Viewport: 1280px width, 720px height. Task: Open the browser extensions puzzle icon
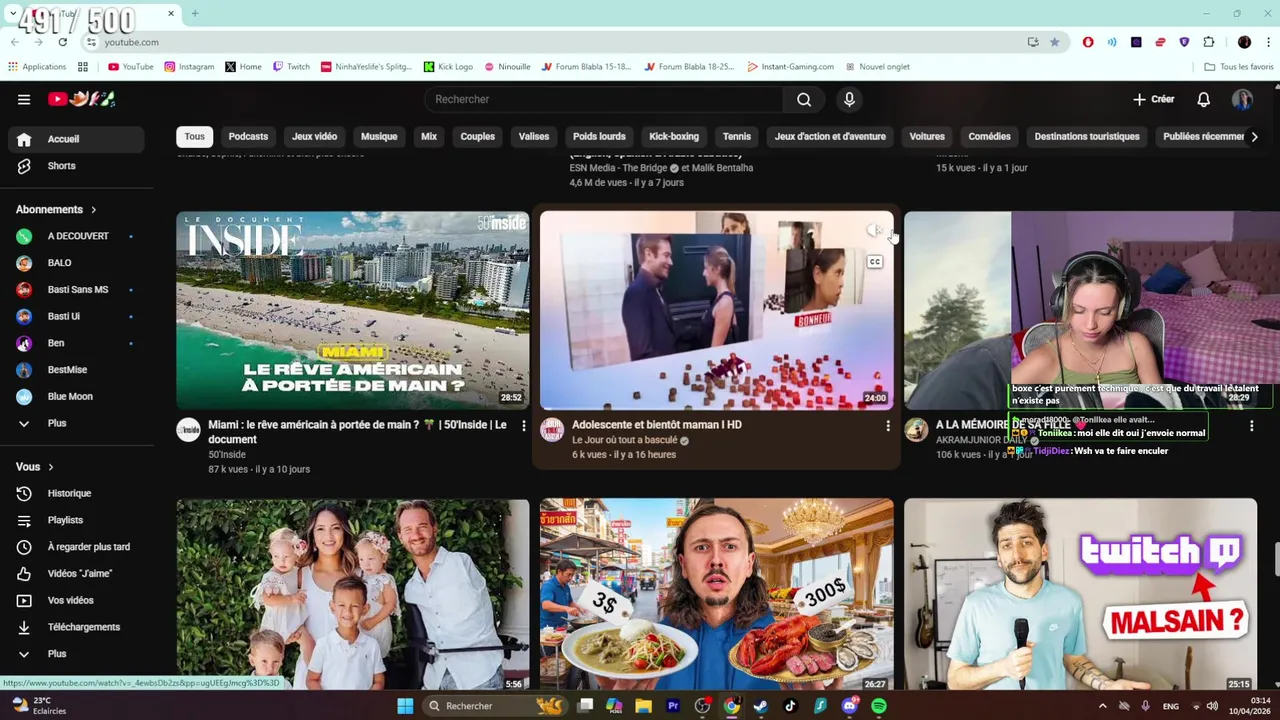click(x=1209, y=42)
